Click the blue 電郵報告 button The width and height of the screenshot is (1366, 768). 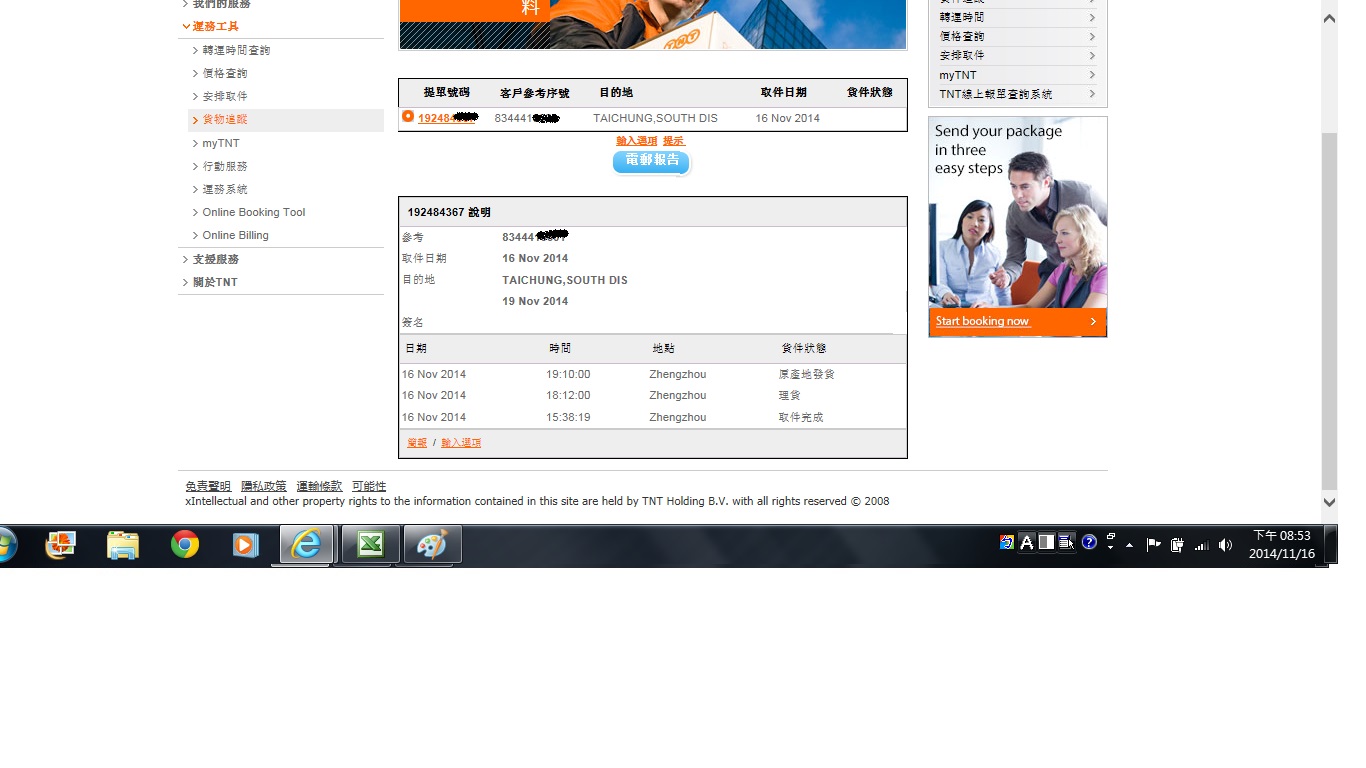click(652, 161)
